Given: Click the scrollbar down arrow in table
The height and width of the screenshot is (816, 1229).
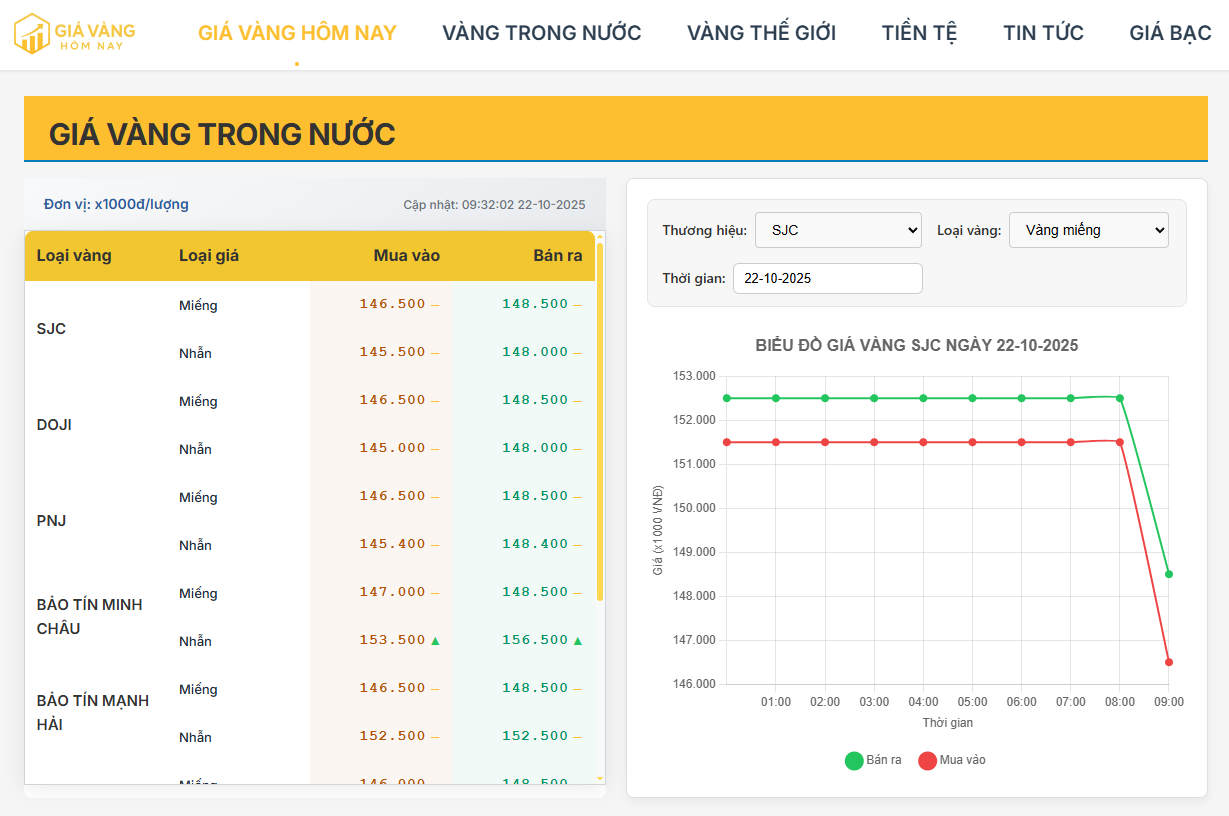Looking at the screenshot, I should (600, 778).
